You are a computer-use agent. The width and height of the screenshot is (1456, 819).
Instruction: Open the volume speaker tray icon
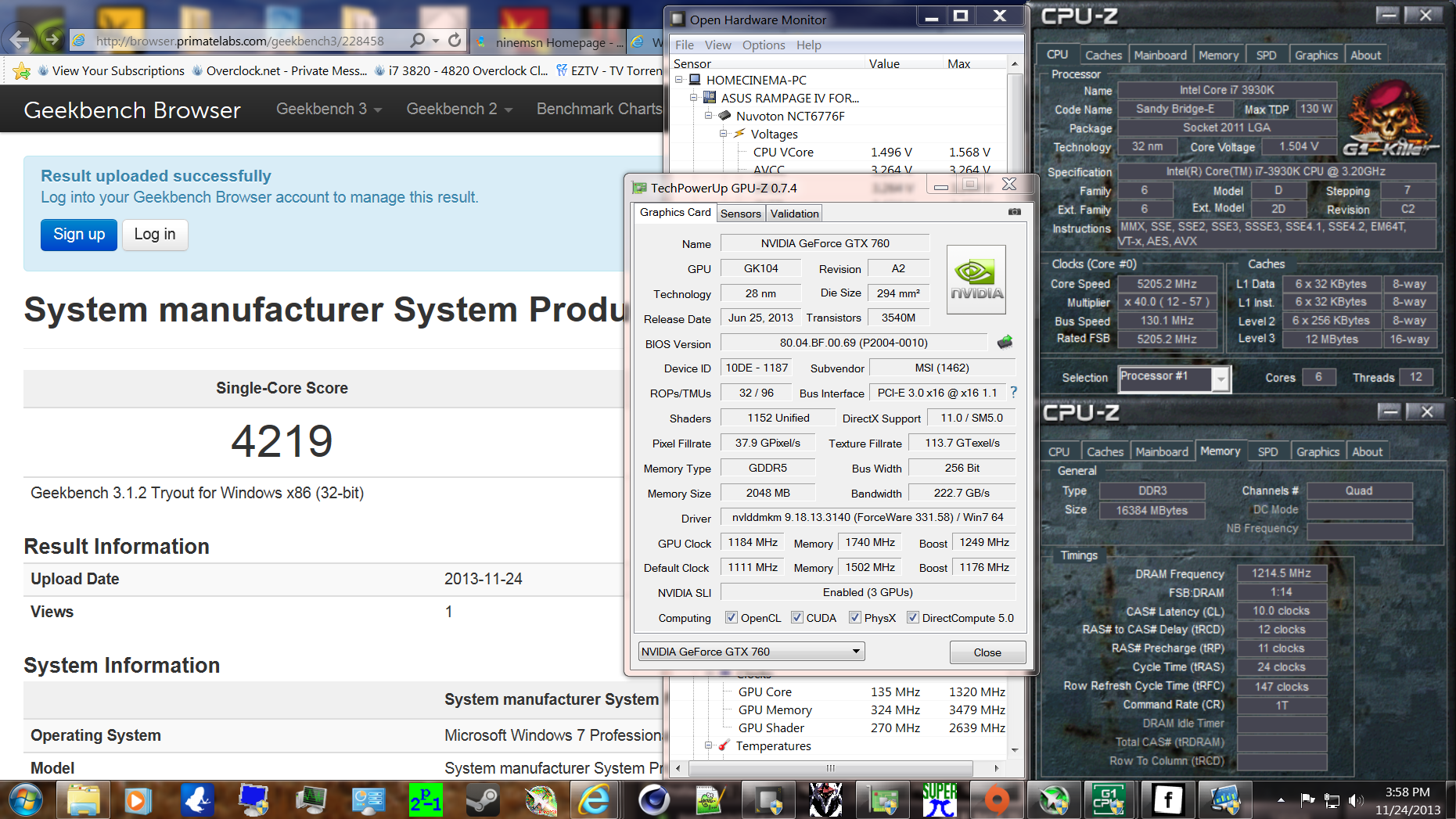1357,800
